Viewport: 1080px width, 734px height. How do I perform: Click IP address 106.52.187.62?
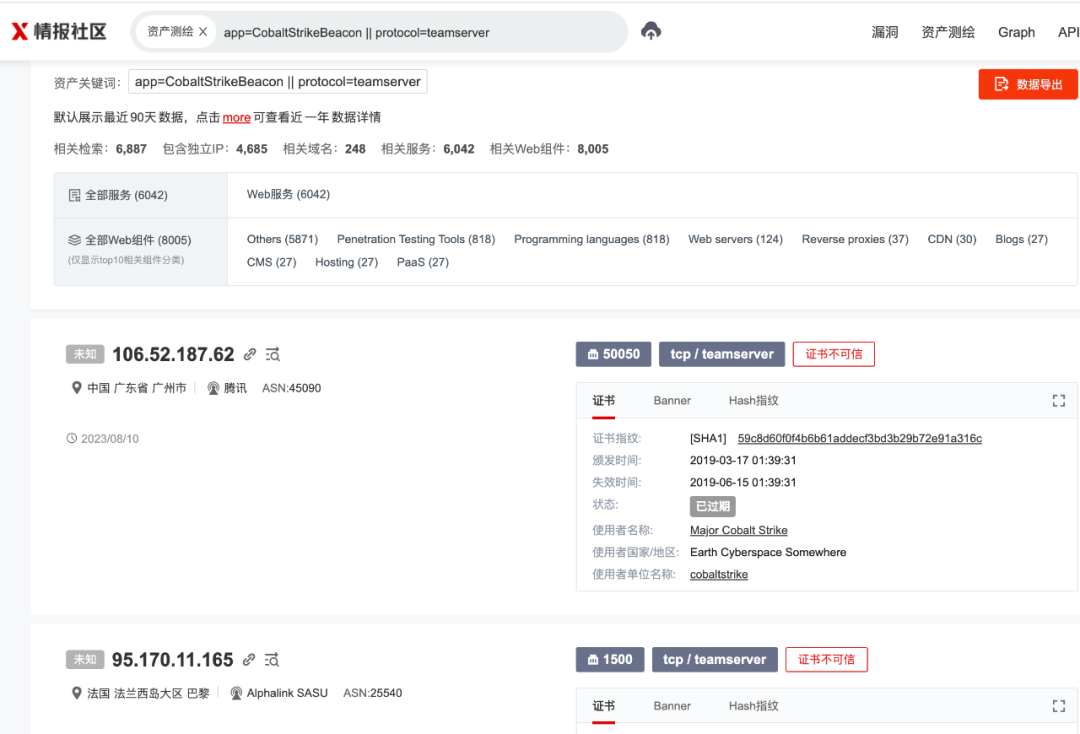click(173, 354)
